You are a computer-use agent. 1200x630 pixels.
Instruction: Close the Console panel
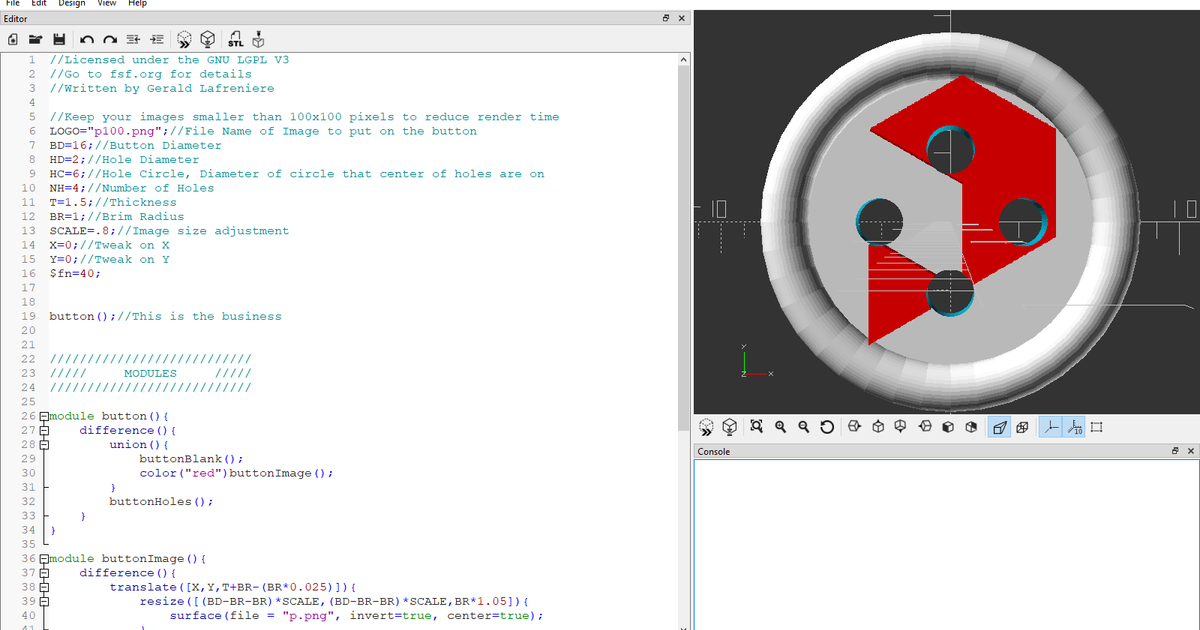(1191, 452)
